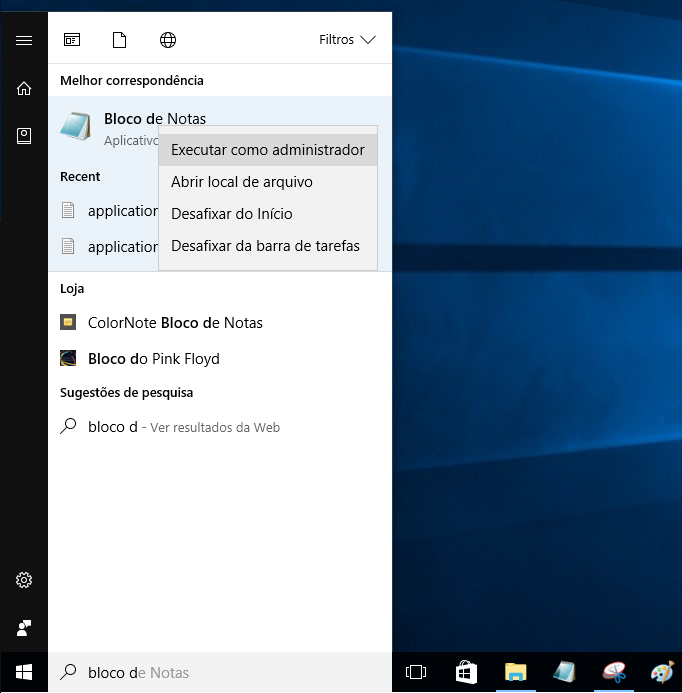This screenshot has width=682, height=693.
Task: Open Task View on the taskbar
Action: point(416,672)
